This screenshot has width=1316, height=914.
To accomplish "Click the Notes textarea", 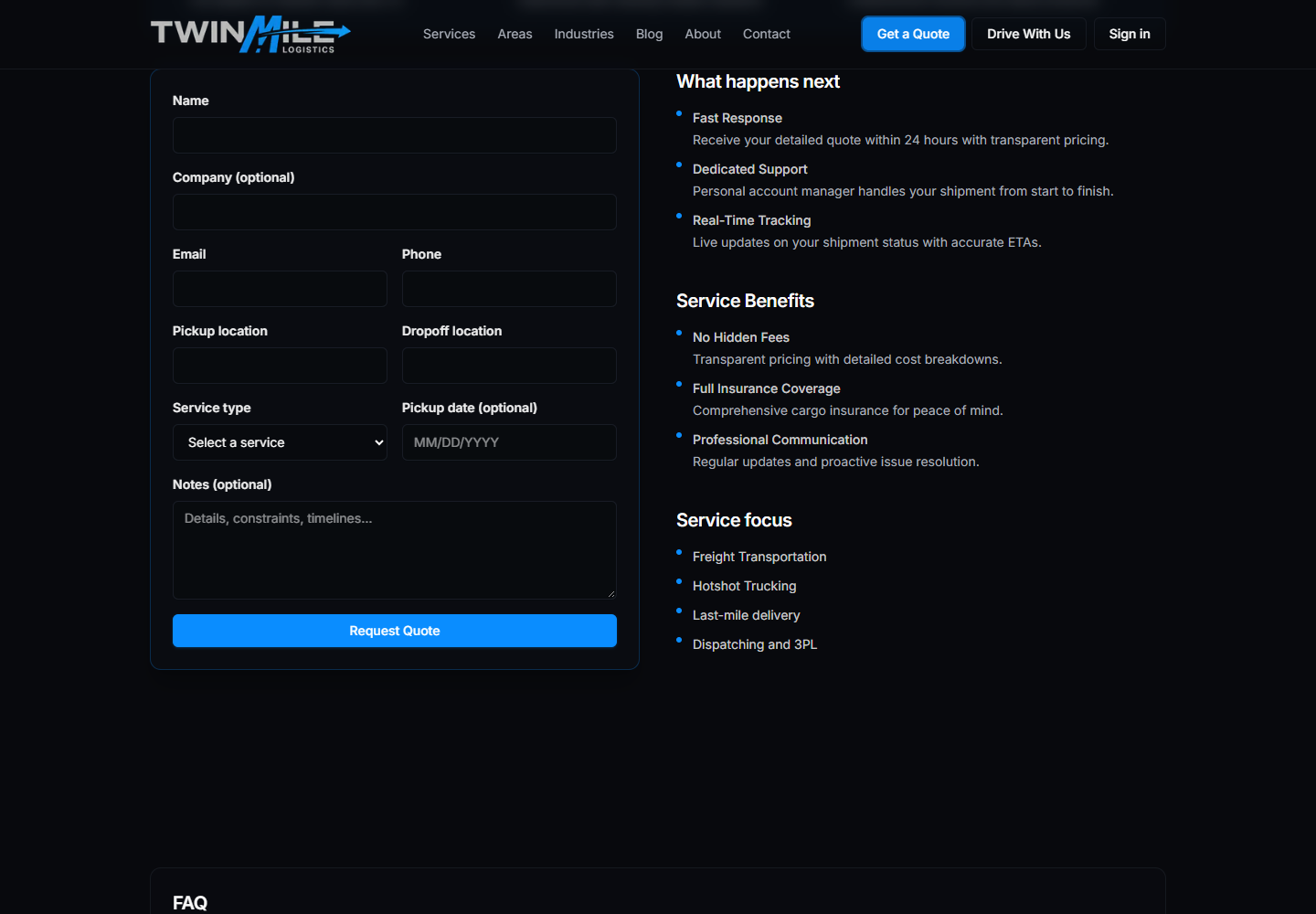I will pos(395,550).
